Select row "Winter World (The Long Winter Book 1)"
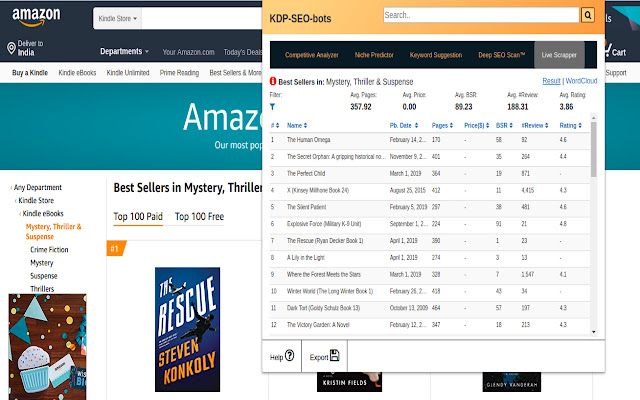640x400 pixels. 430,291
